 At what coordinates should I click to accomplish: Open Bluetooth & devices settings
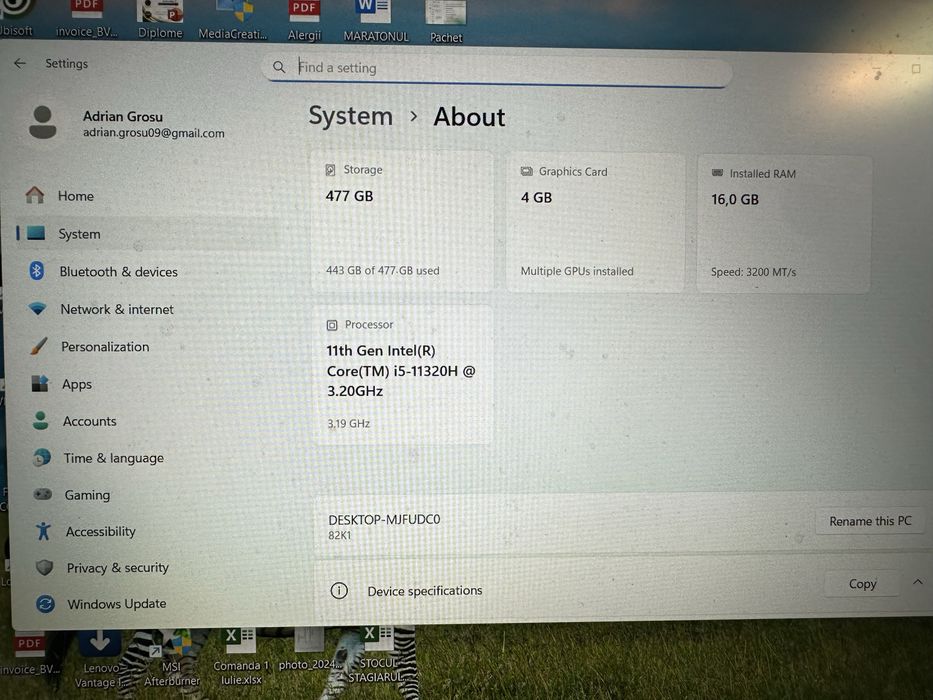118,272
